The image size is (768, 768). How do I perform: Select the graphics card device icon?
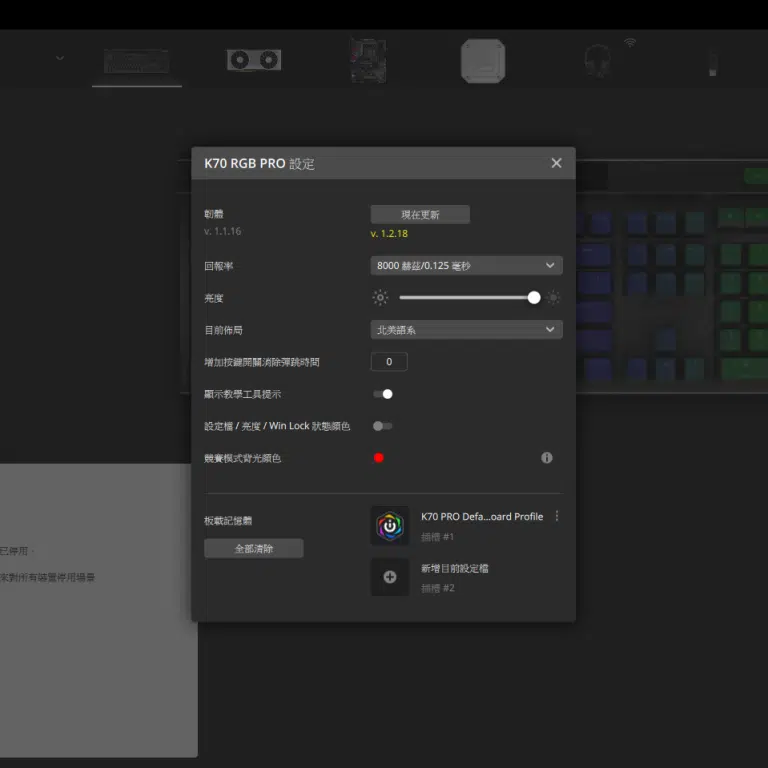253,60
